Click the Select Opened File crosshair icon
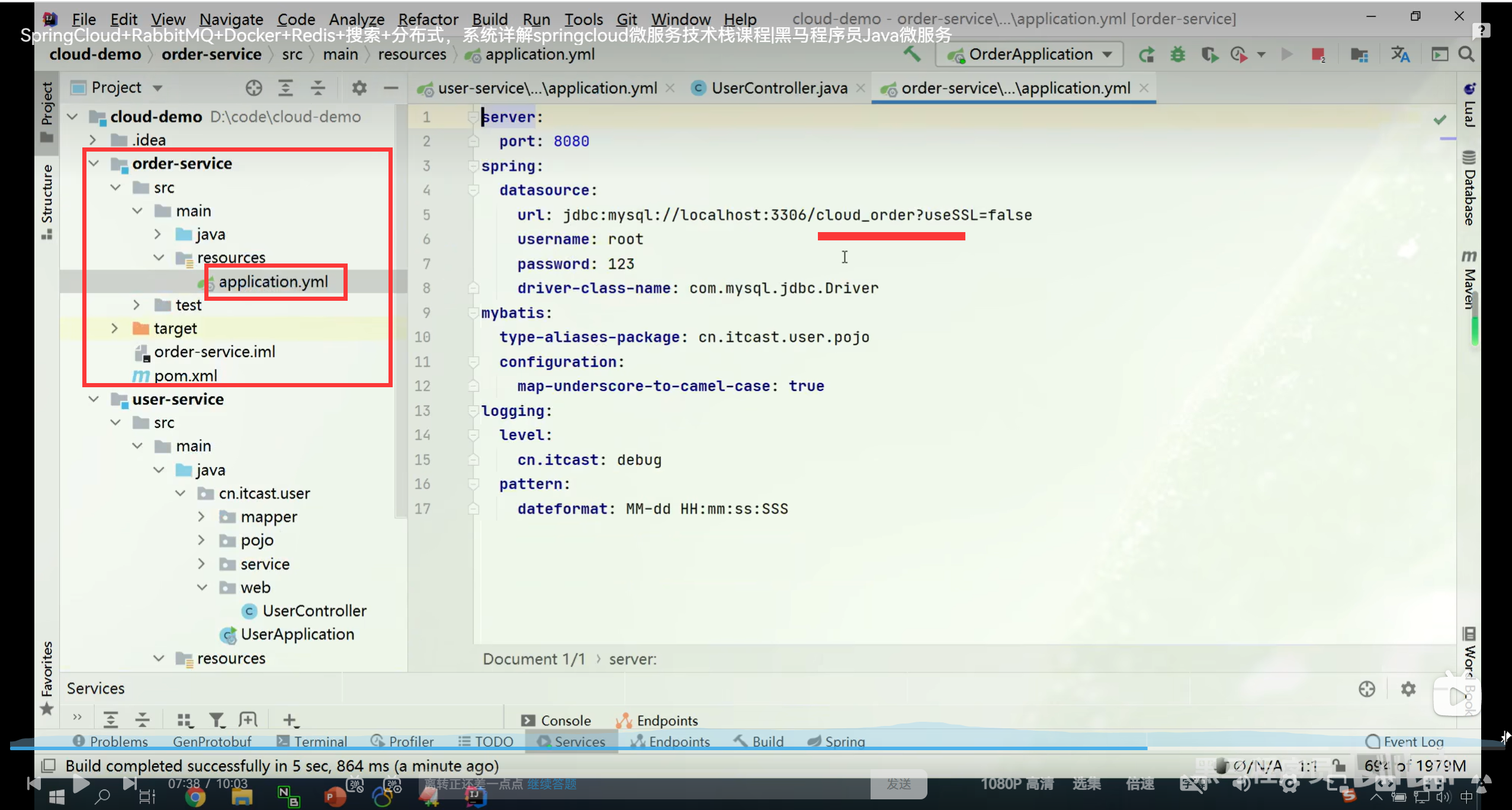The width and height of the screenshot is (1512, 810). (x=253, y=88)
